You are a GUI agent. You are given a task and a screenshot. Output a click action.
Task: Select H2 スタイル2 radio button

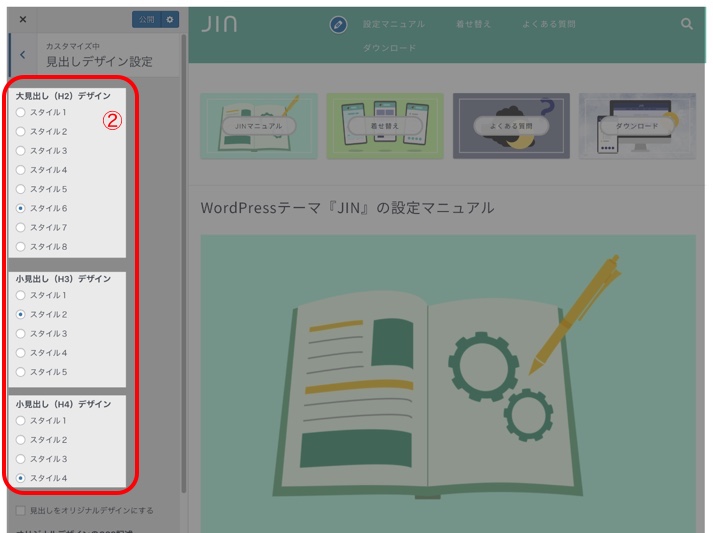coord(20,131)
